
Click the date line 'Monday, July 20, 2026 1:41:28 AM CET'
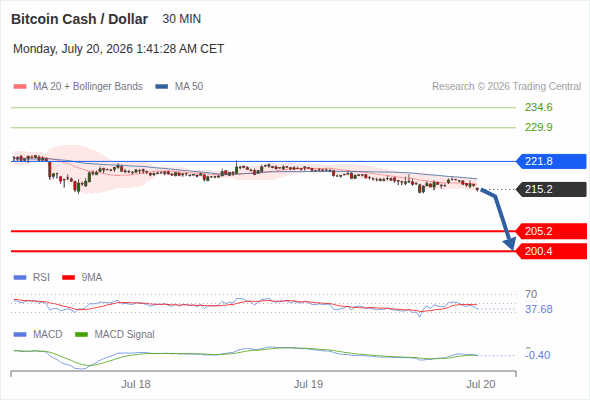pyautogui.click(x=119, y=49)
